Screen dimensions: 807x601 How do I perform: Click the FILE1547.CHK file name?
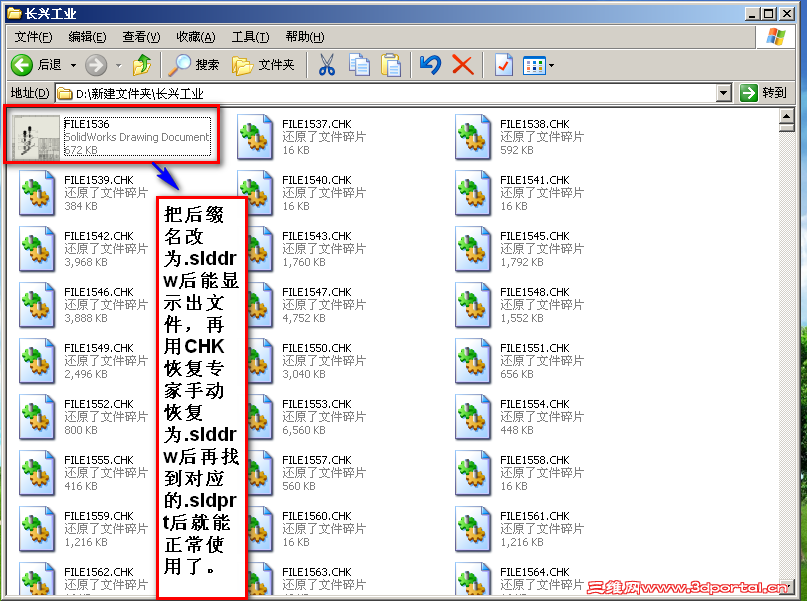(x=317, y=292)
